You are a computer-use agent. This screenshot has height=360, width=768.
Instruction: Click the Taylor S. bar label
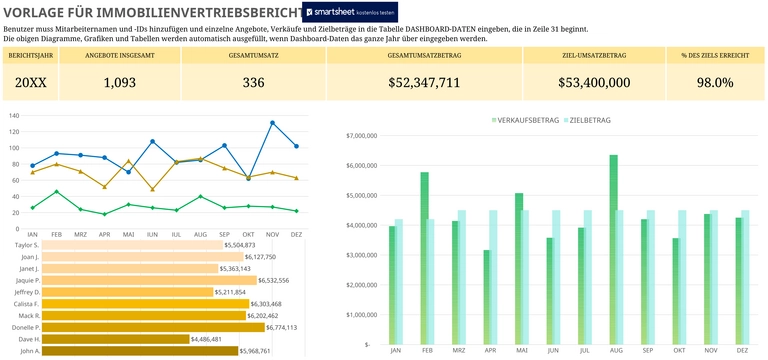pos(27,245)
